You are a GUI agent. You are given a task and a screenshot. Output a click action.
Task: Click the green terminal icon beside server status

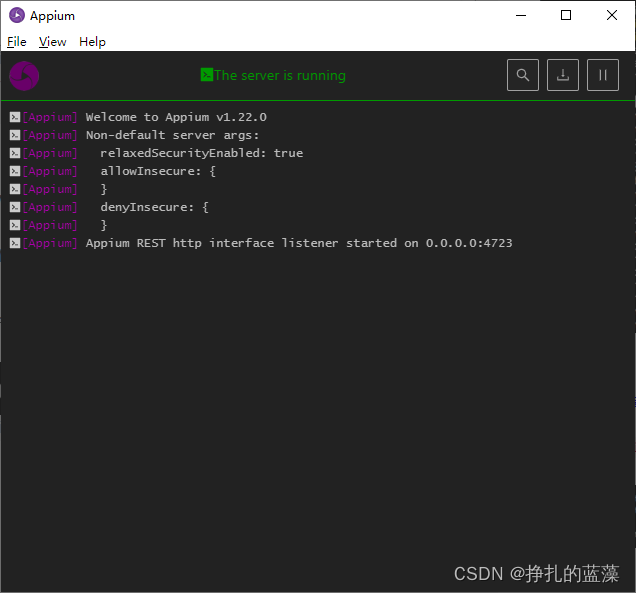click(206, 75)
